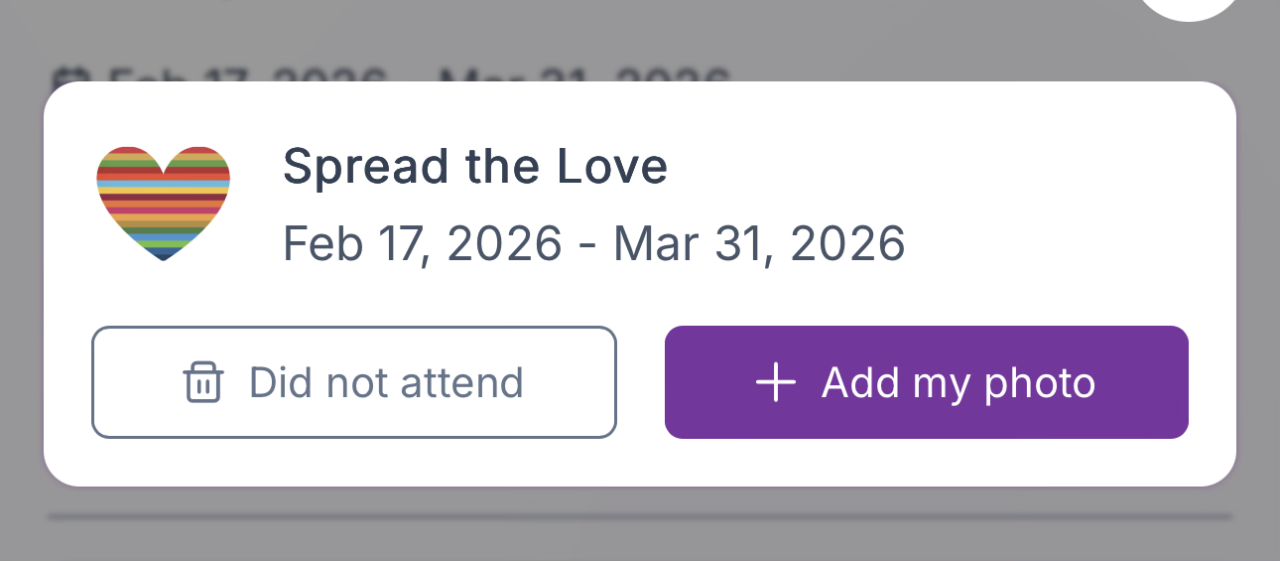Open the Spread the Love event heart badge
The height and width of the screenshot is (561, 1280).
coord(163,203)
